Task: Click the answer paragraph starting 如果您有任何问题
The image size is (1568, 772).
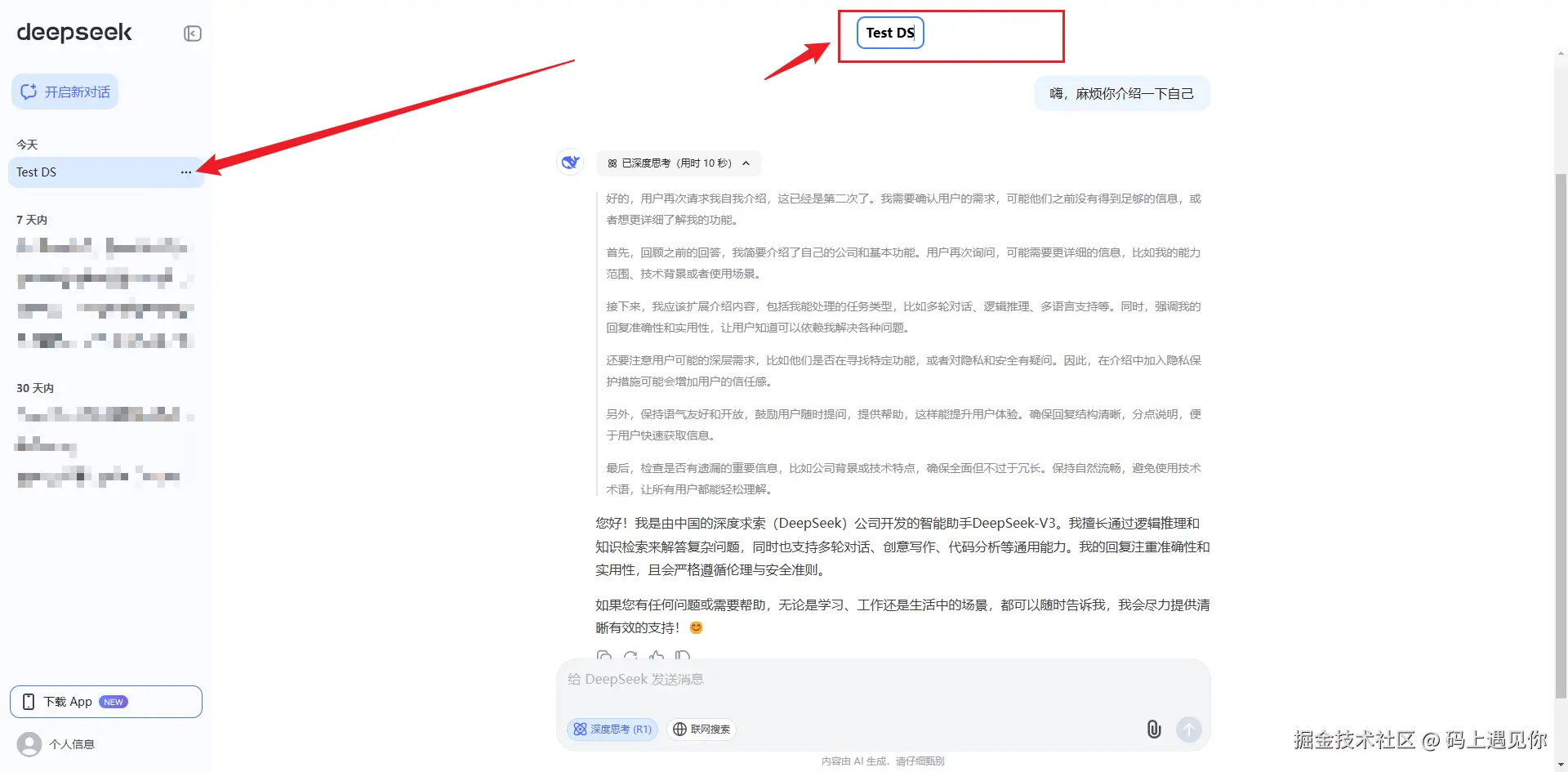Action: pos(902,616)
